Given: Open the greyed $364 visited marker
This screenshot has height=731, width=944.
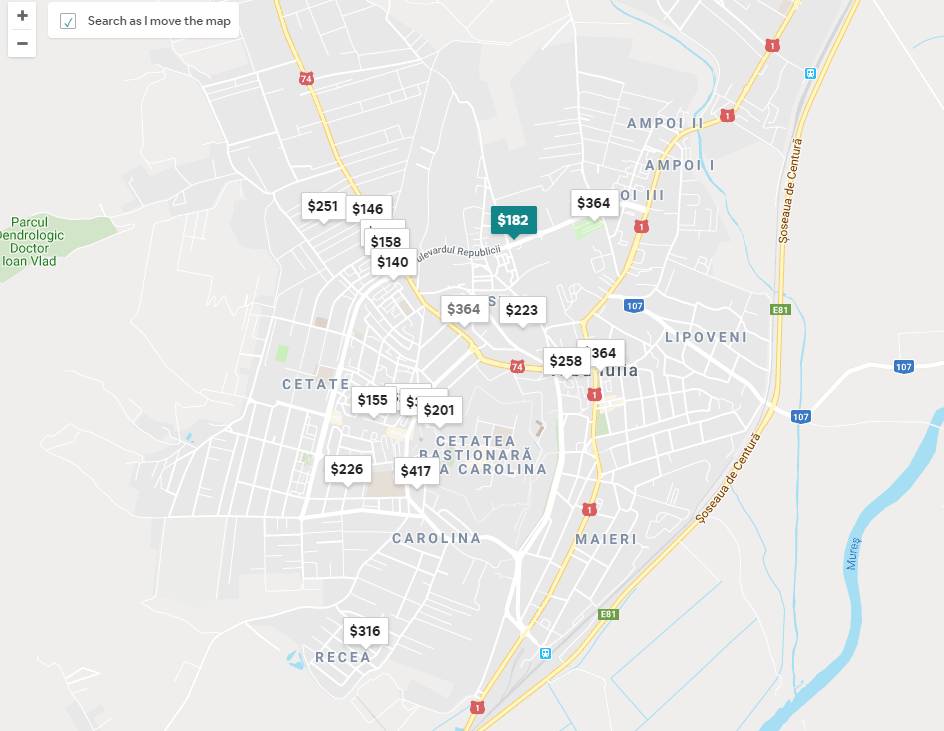Looking at the screenshot, I should click(464, 310).
